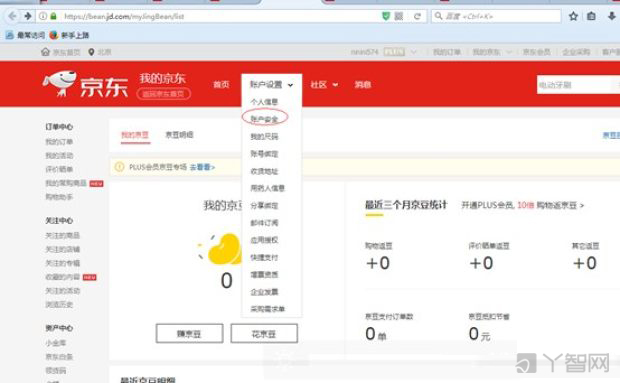Open 小金库 in the sidebar
This screenshot has height=383, width=620.
coord(56,343)
